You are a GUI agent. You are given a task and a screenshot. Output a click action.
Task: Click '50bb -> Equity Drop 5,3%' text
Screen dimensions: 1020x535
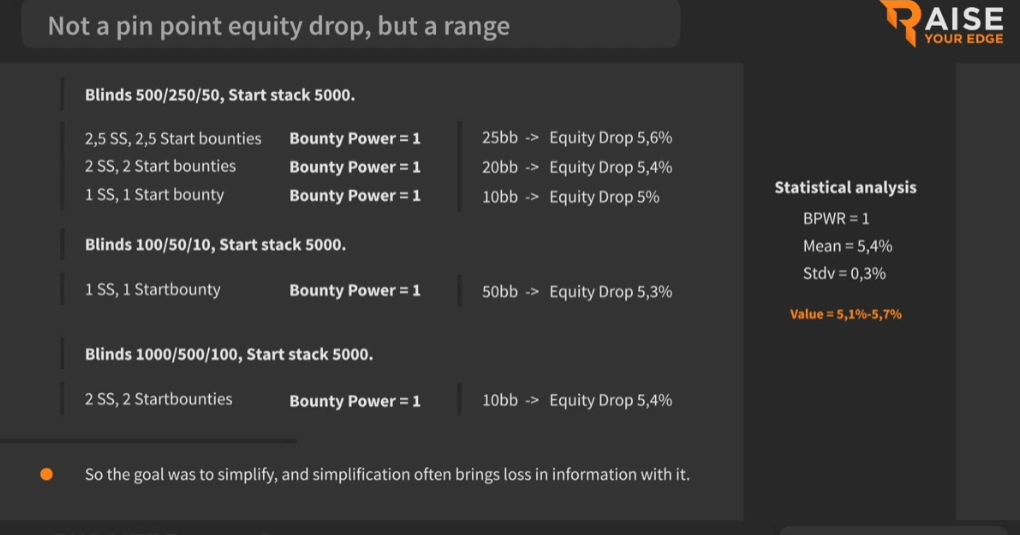click(x=577, y=292)
